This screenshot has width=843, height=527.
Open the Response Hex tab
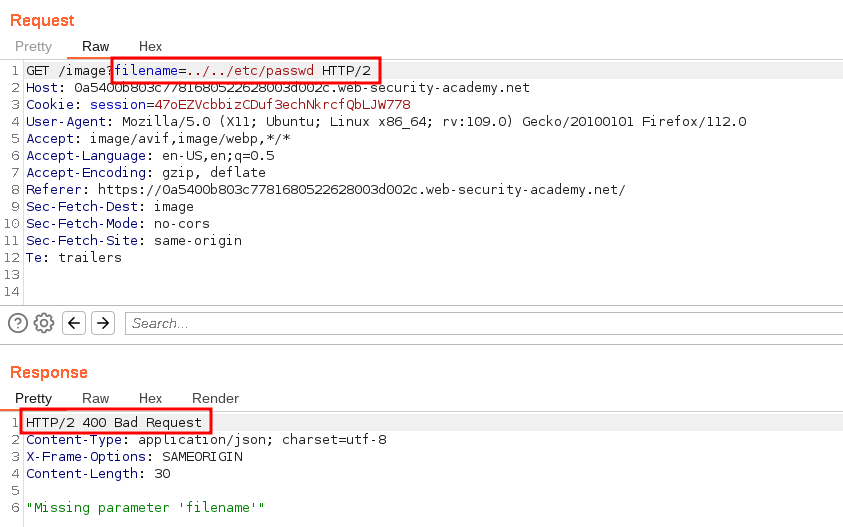(x=150, y=398)
